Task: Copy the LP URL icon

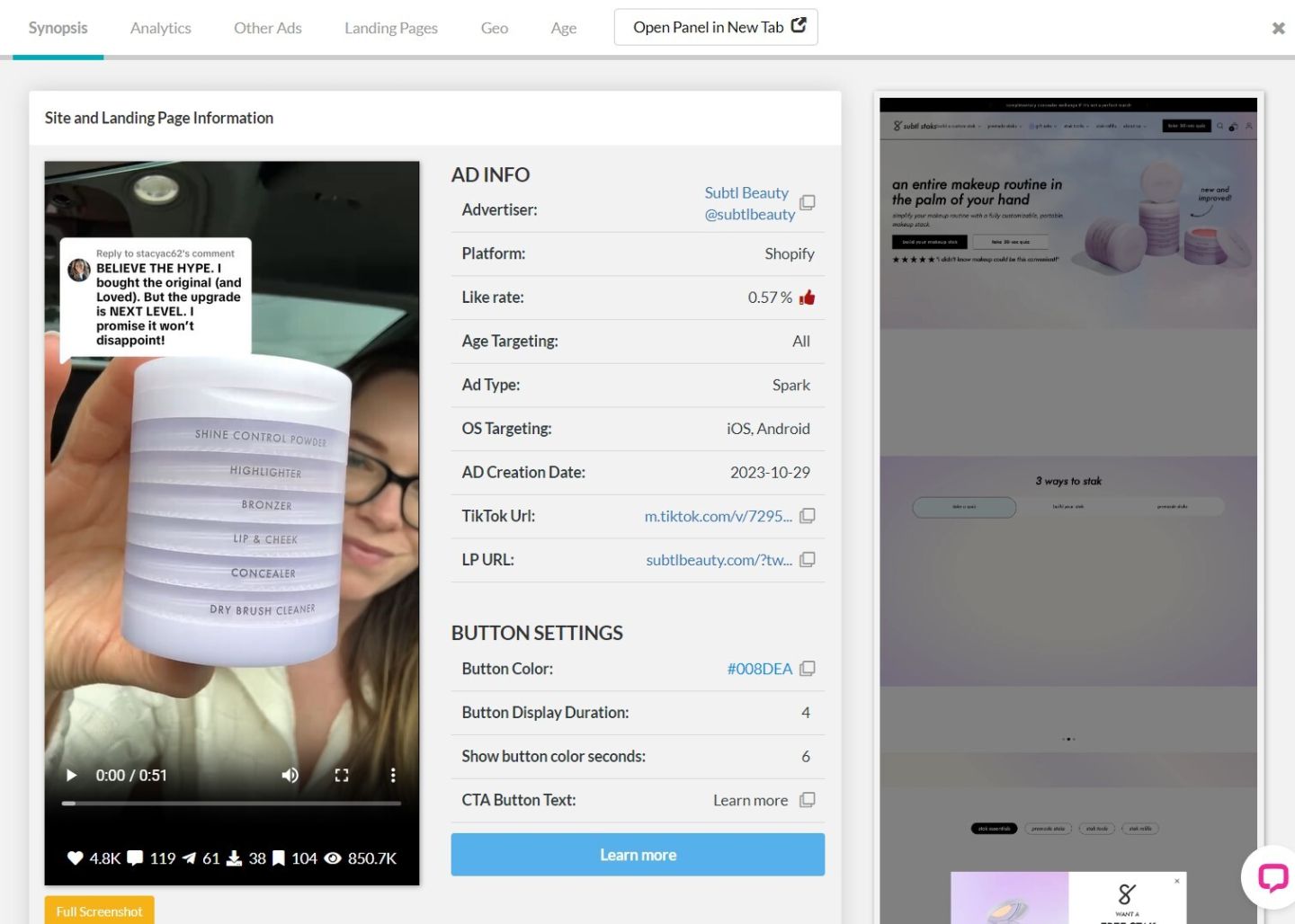Action: (x=807, y=560)
